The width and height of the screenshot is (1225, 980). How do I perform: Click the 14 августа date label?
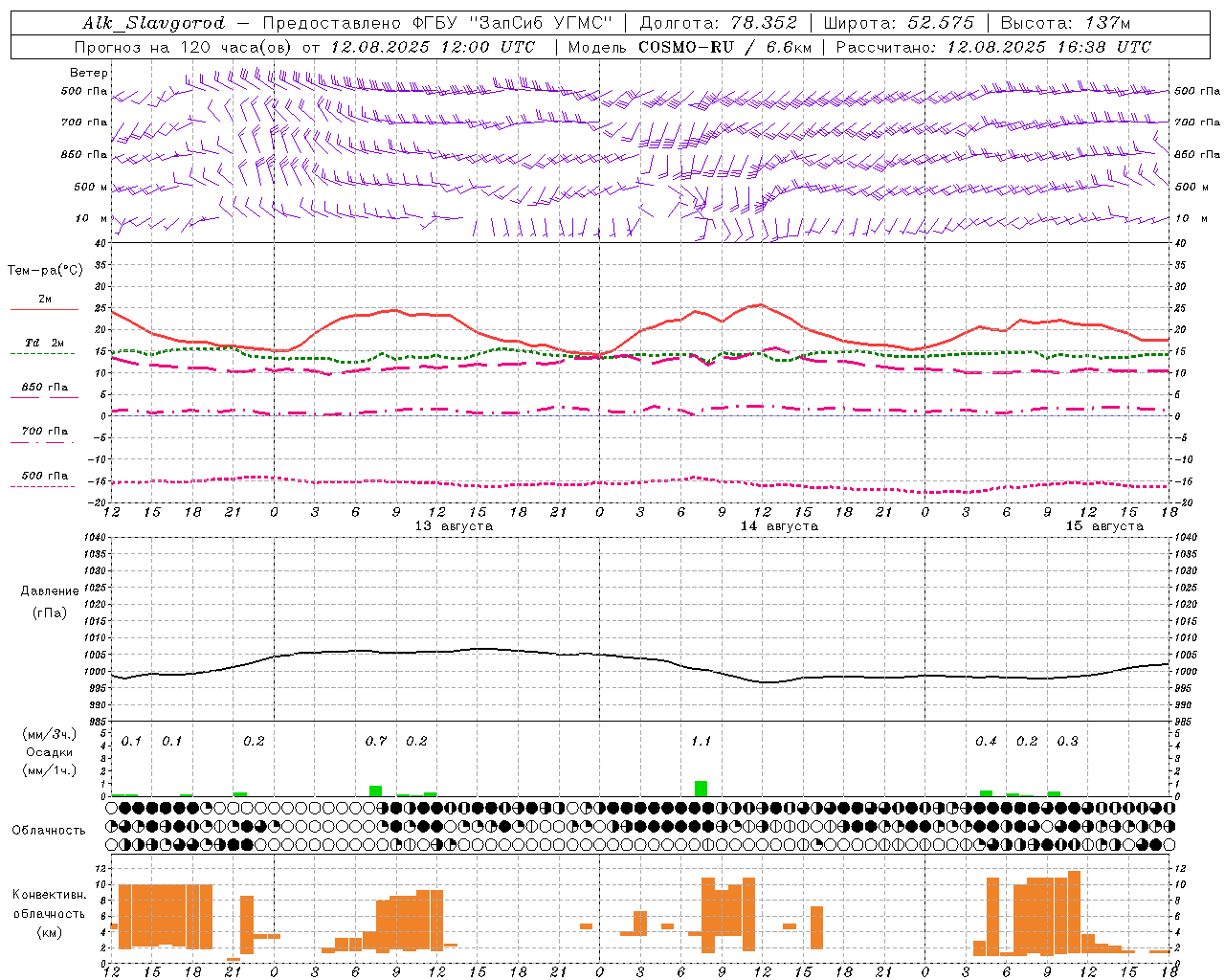779,526
